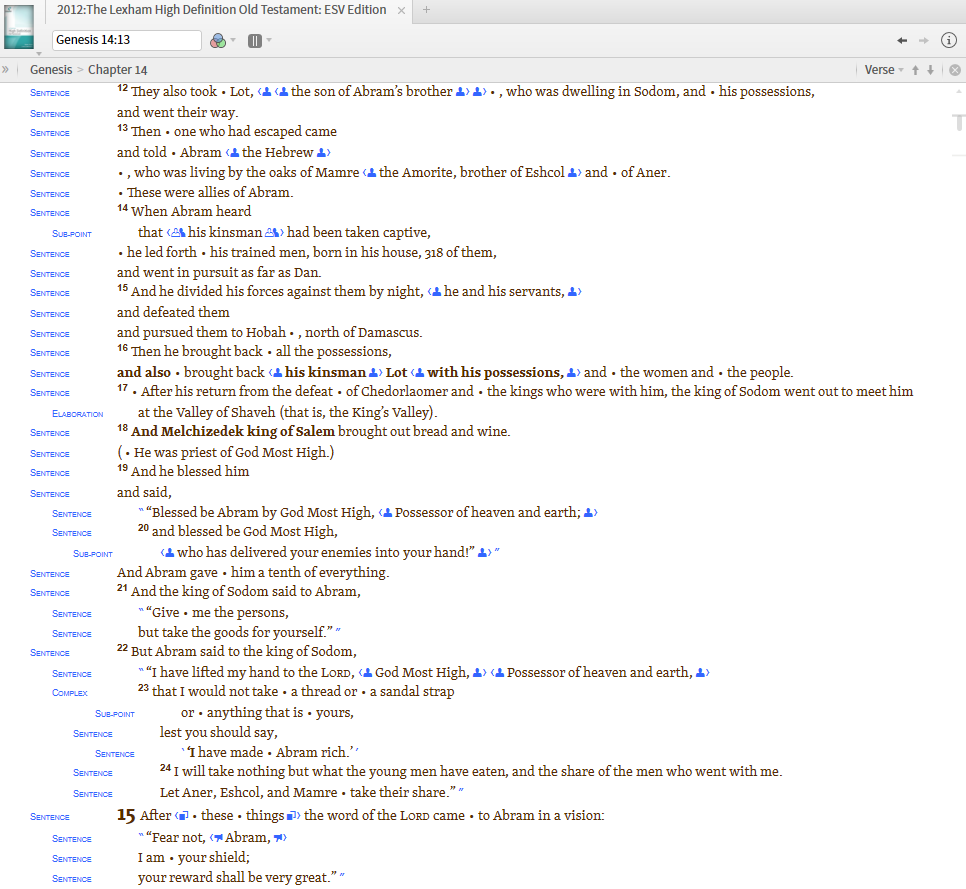
Task: Select the Lexham High Definition Old Testament tab
Action: pyautogui.click(x=222, y=10)
